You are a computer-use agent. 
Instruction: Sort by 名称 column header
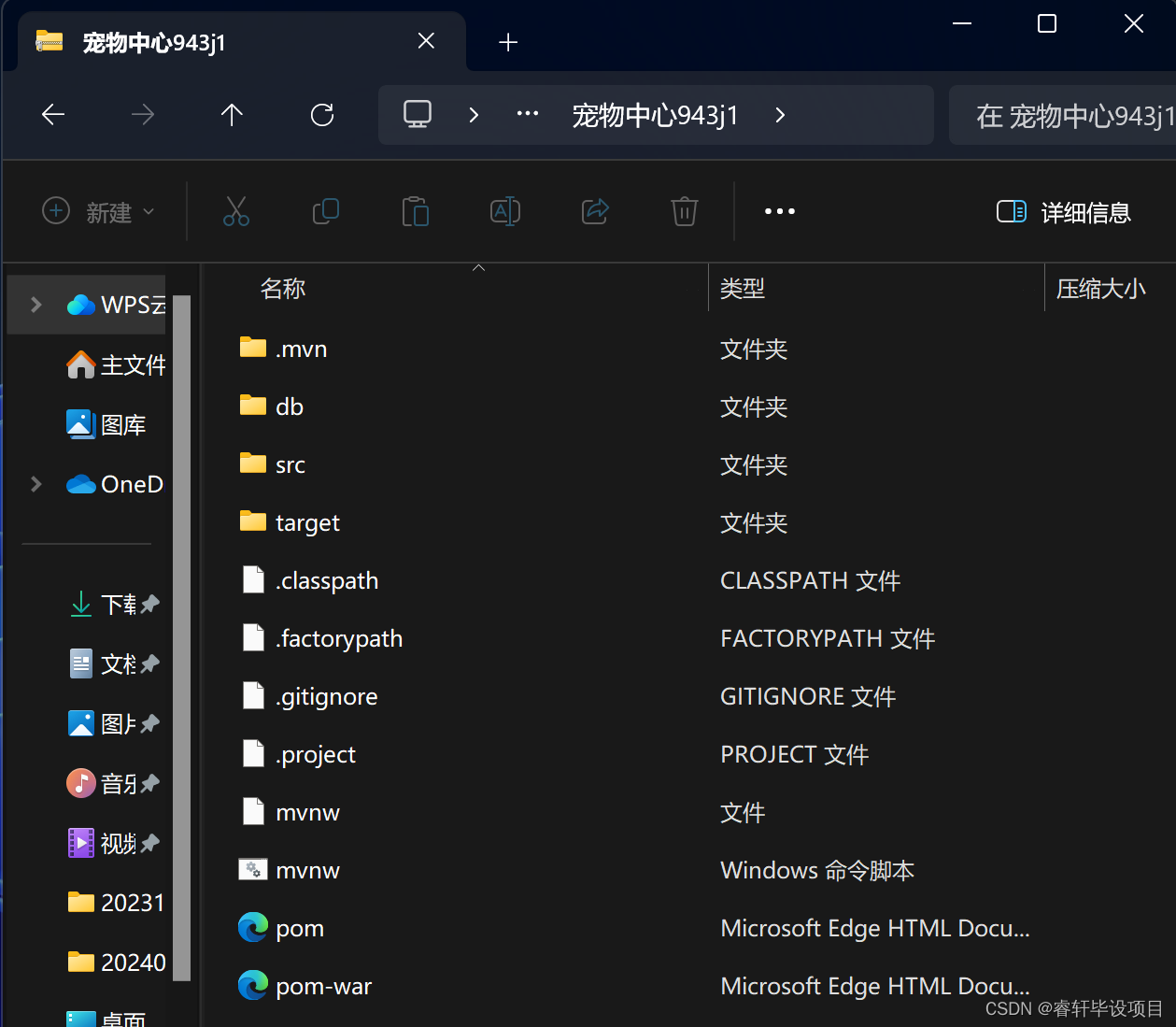coord(283,289)
